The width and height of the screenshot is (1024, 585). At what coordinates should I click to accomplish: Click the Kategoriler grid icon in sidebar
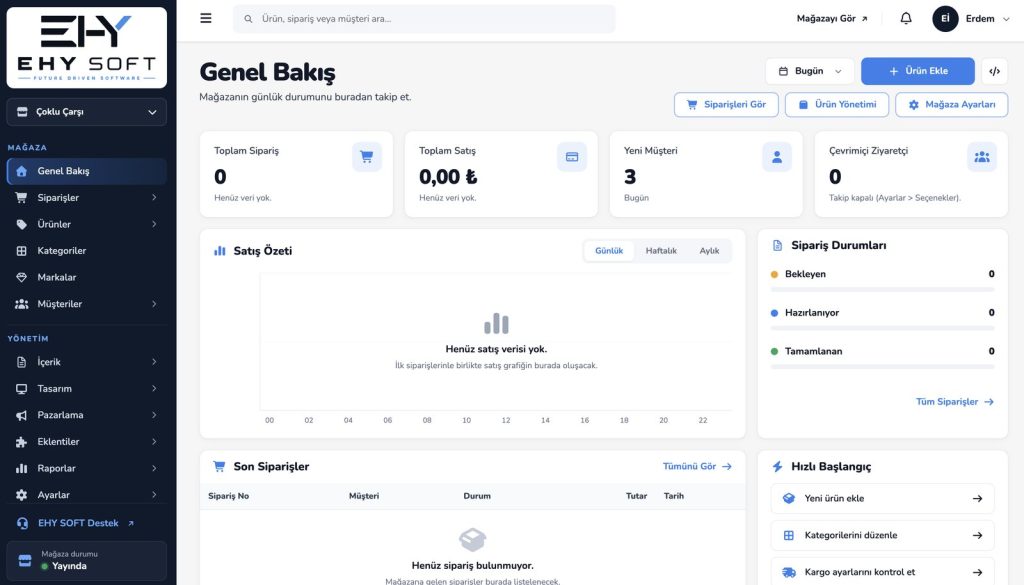click(22, 251)
